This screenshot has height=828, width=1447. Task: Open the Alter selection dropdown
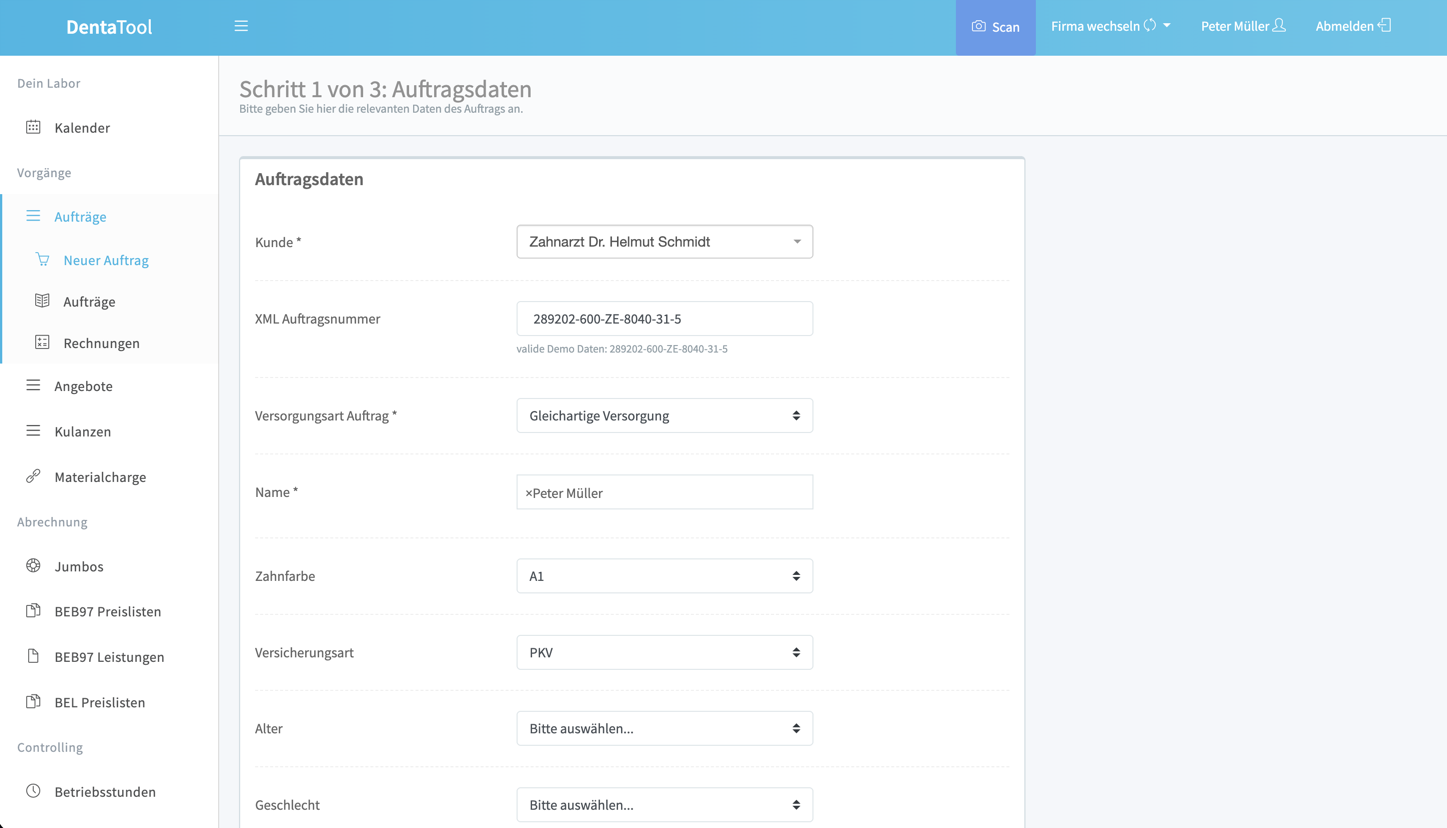click(x=664, y=729)
